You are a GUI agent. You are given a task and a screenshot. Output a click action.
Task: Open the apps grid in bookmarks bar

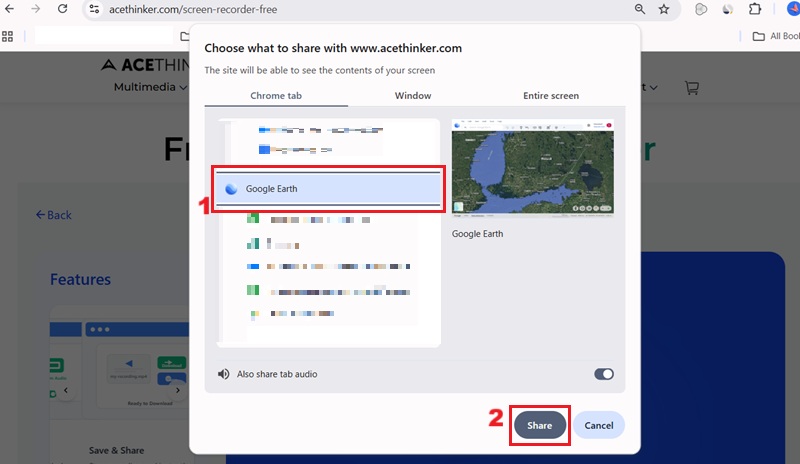pos(7,36)
